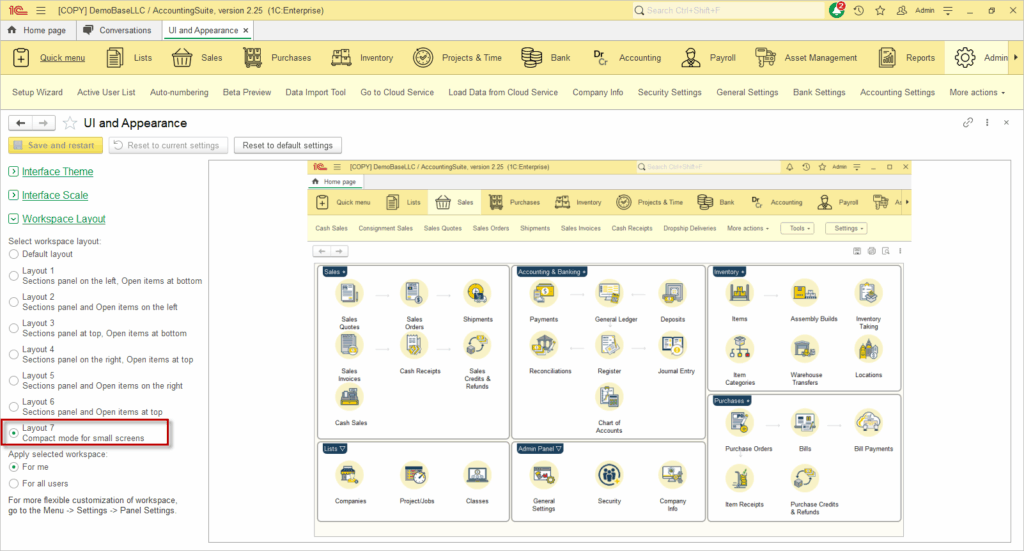This screenshot has height=551, width=1024.
Task: Open General Settings command
Action: pyautogui.click(x=747, y=92)
